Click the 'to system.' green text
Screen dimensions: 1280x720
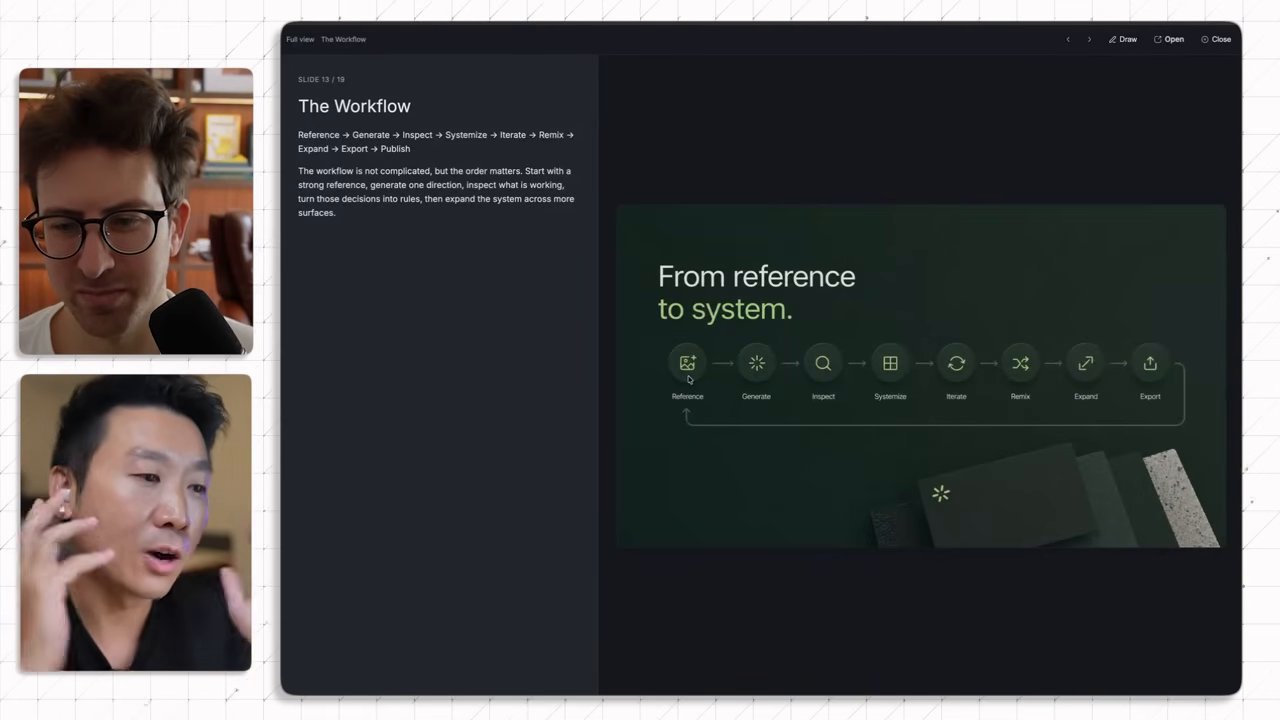pos(725,309)
